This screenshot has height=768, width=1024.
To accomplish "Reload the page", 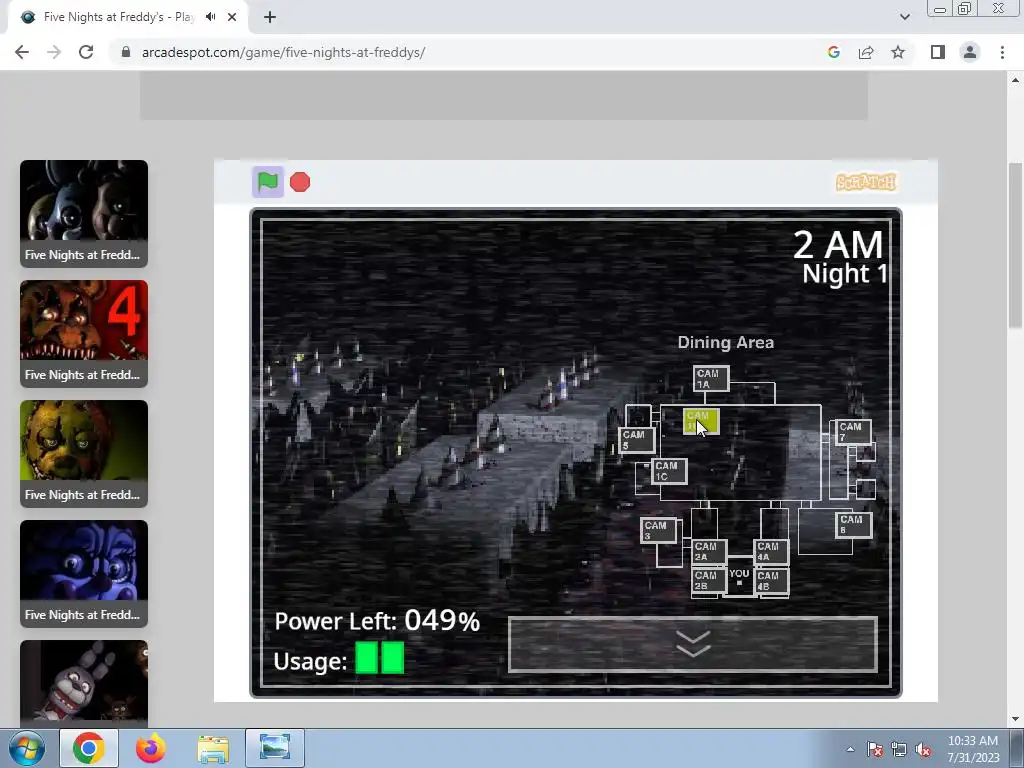I will coord(86,52).
